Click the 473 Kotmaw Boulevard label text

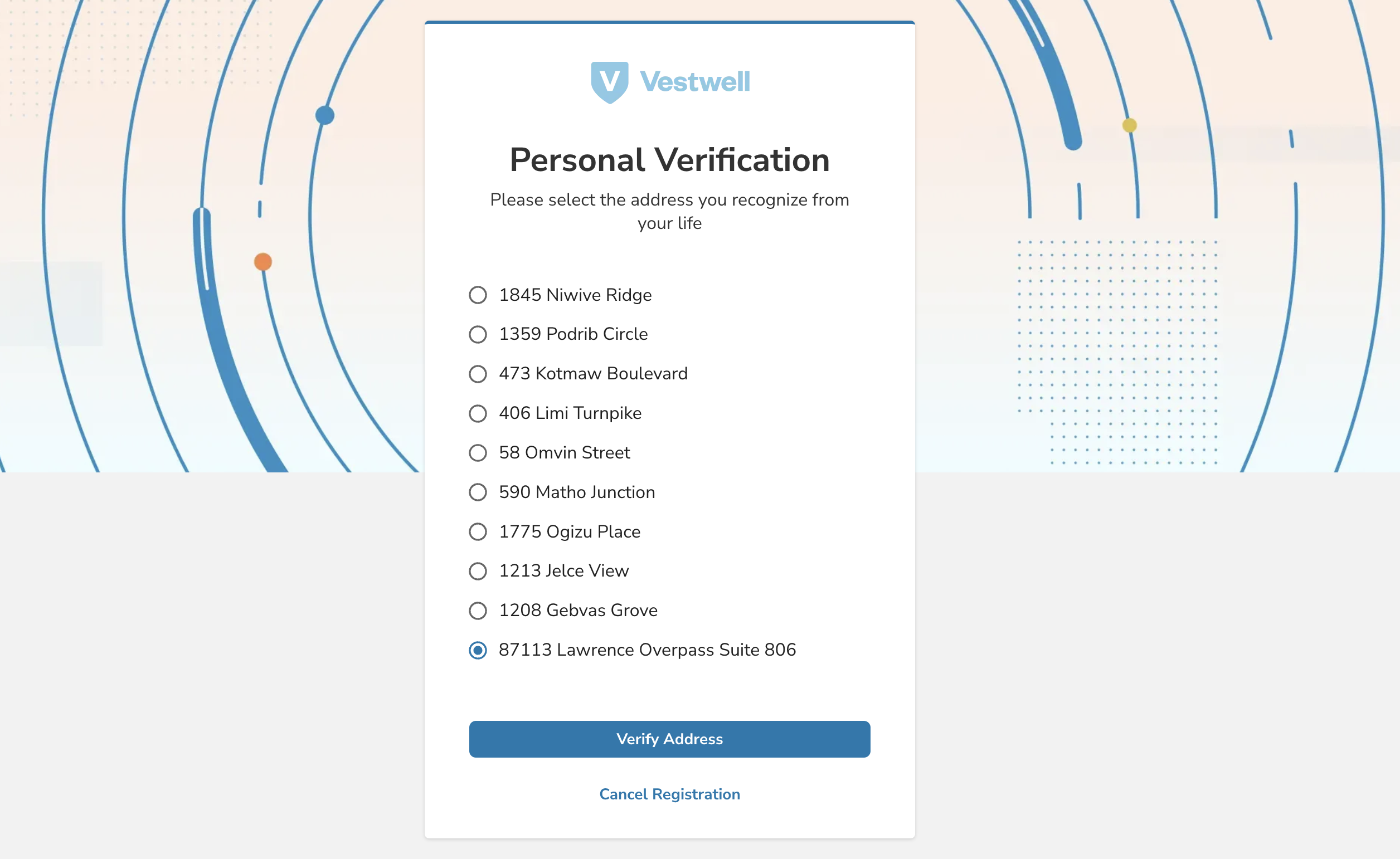[594, 374]
